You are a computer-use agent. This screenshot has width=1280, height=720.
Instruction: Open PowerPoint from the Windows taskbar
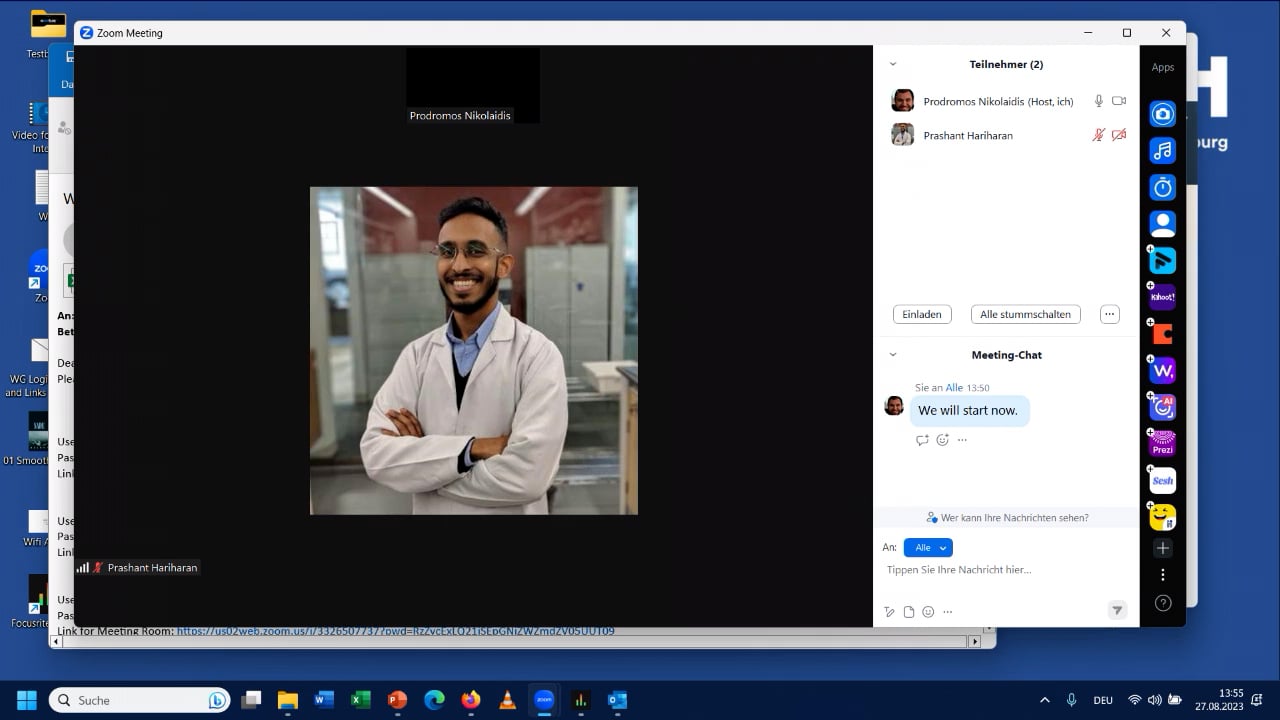coord(397,700)
